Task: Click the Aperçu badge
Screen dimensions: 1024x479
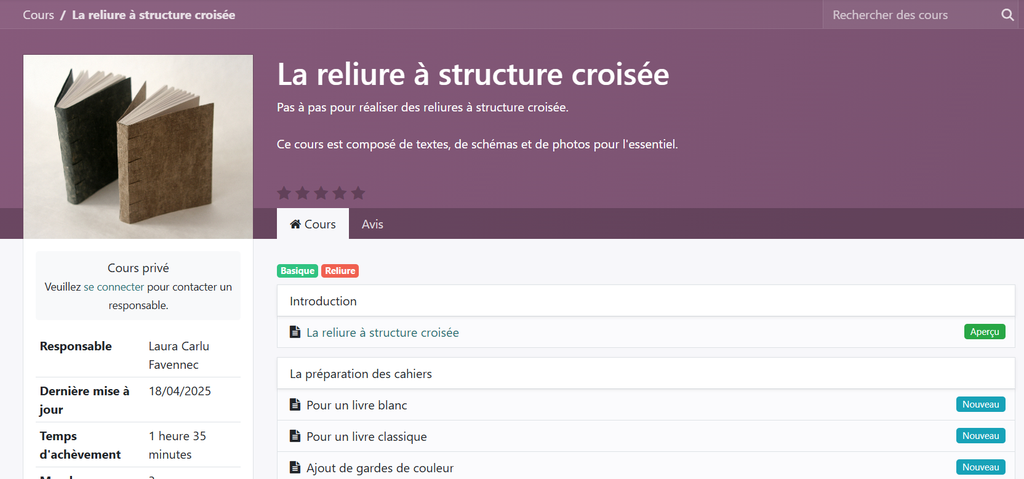Action: coord(984,332)
